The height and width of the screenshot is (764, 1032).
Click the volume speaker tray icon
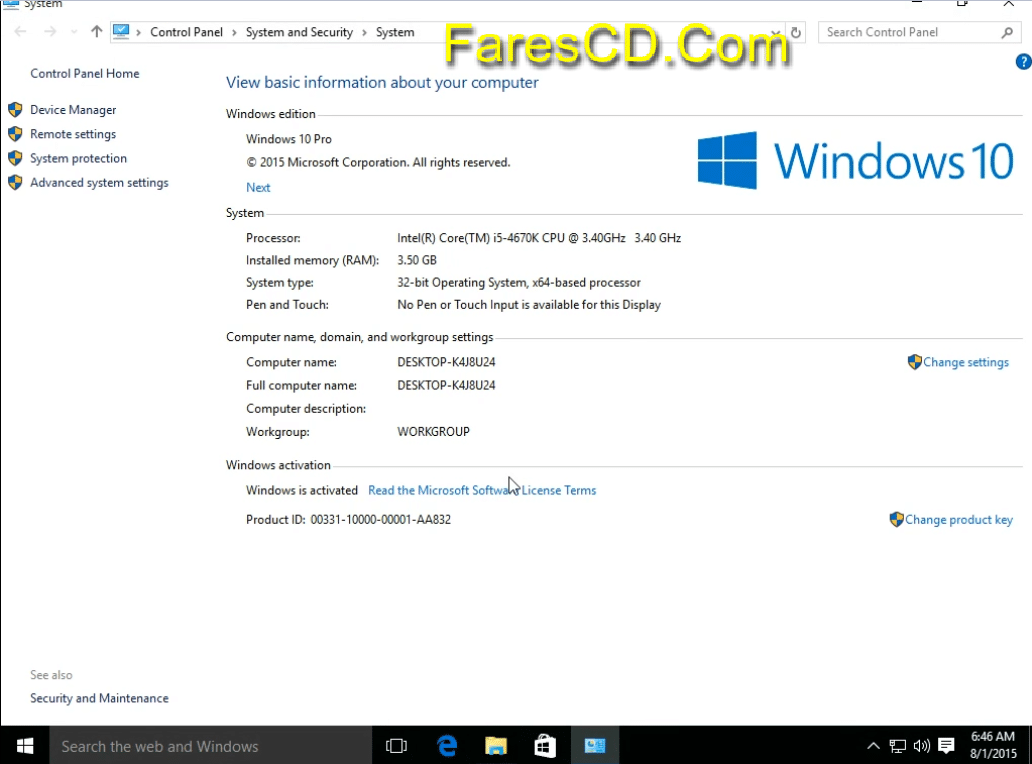click(921, 746)
